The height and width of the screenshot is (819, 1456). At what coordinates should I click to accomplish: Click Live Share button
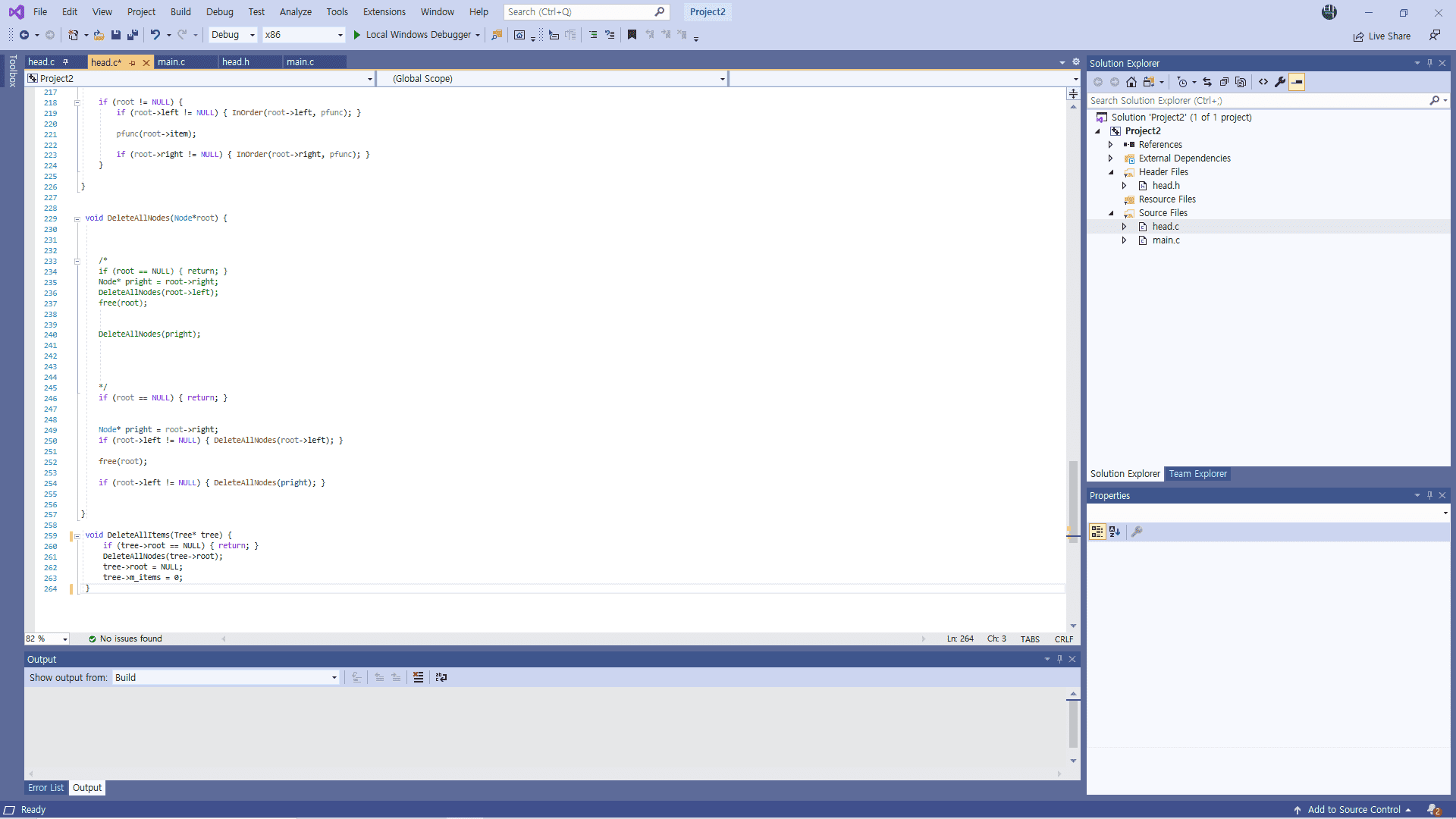1382,36
